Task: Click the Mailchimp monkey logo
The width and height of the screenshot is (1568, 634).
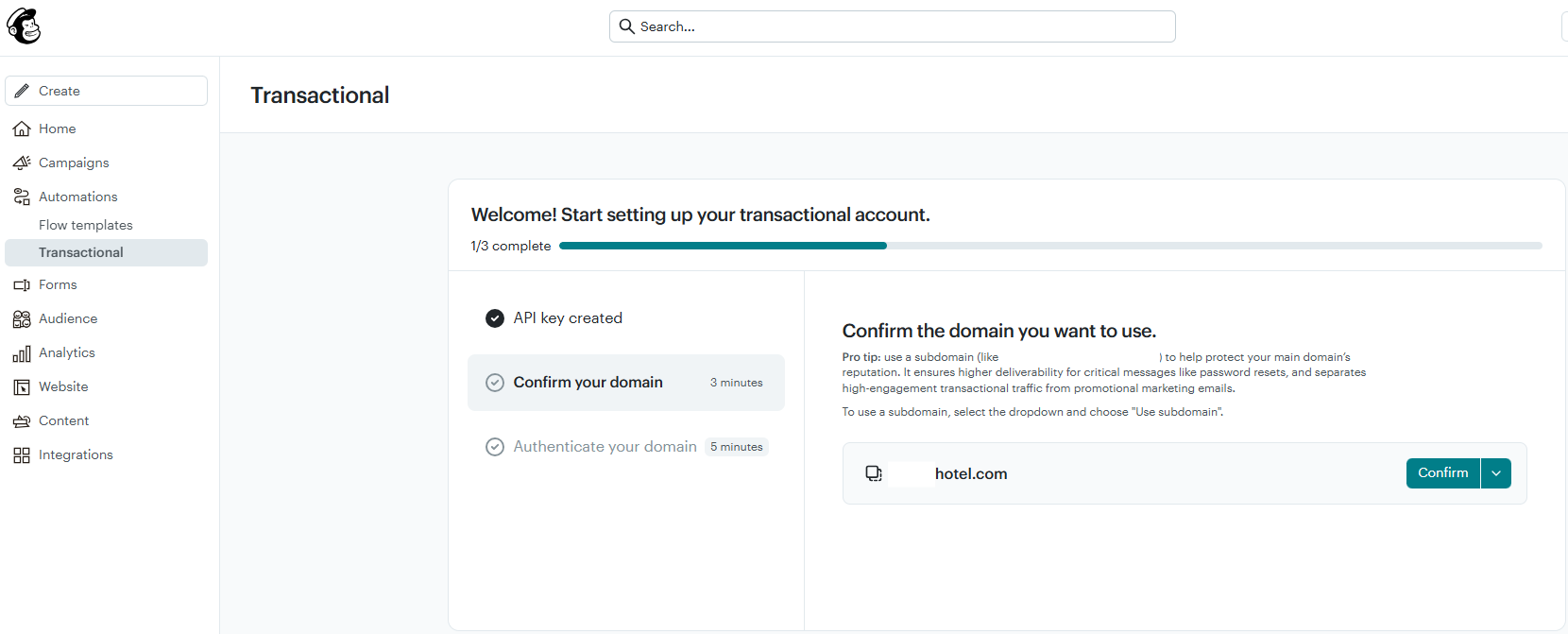Action: pyautogui.click(x=24, y=26)
